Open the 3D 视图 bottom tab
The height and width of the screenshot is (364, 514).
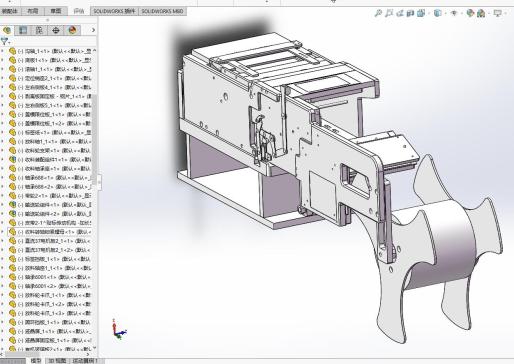(x=57, y=361)
